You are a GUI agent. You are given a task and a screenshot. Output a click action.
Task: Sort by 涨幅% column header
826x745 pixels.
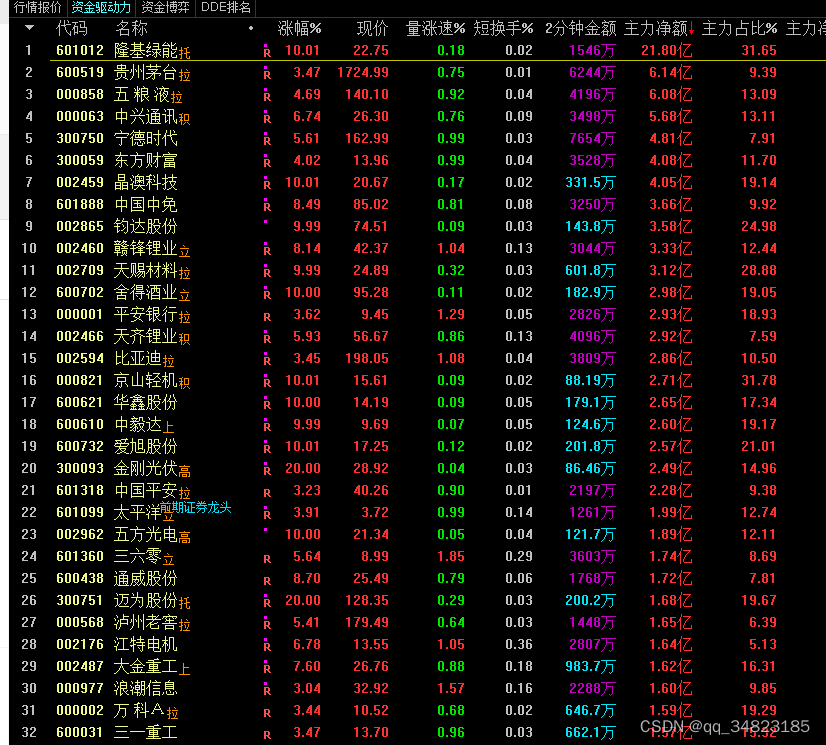pos(299,28)
